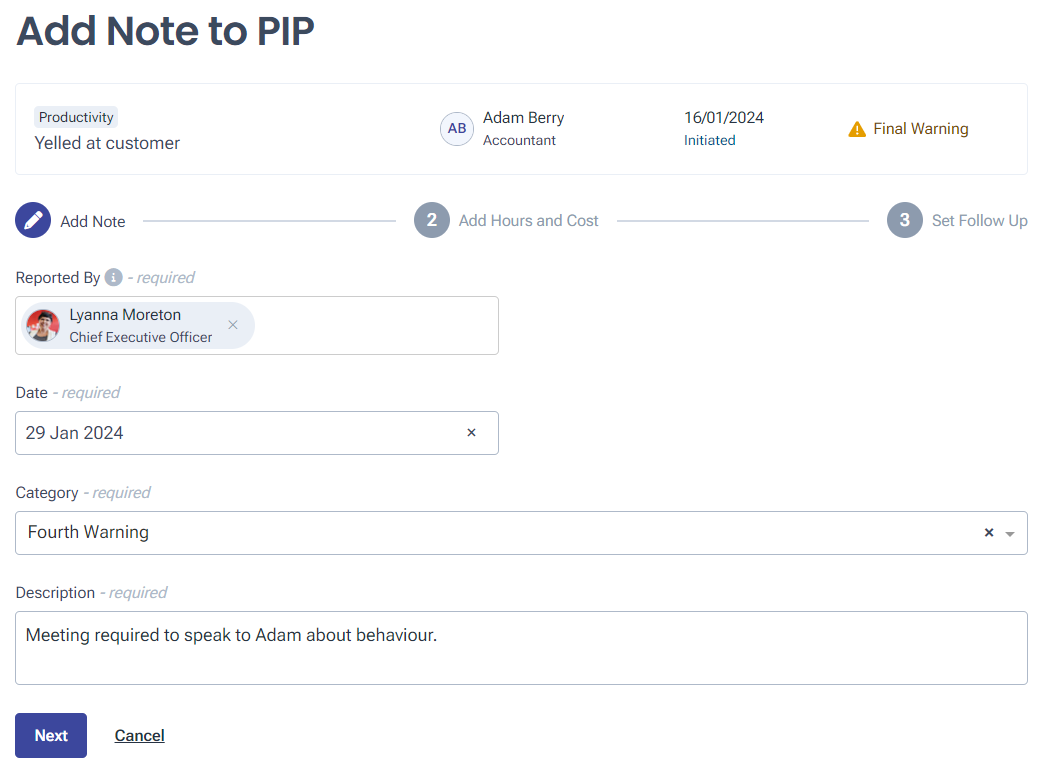
Task: Open the Category Fourth Warning combo box
Action: 522,533
